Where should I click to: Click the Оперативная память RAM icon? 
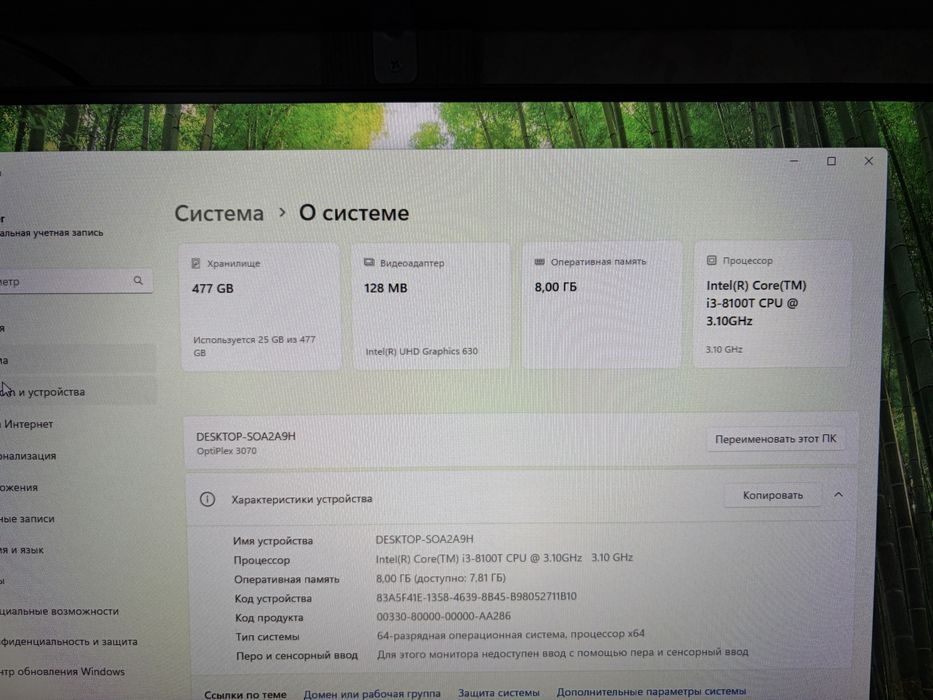pyautogui.click(x=540, y=261)
